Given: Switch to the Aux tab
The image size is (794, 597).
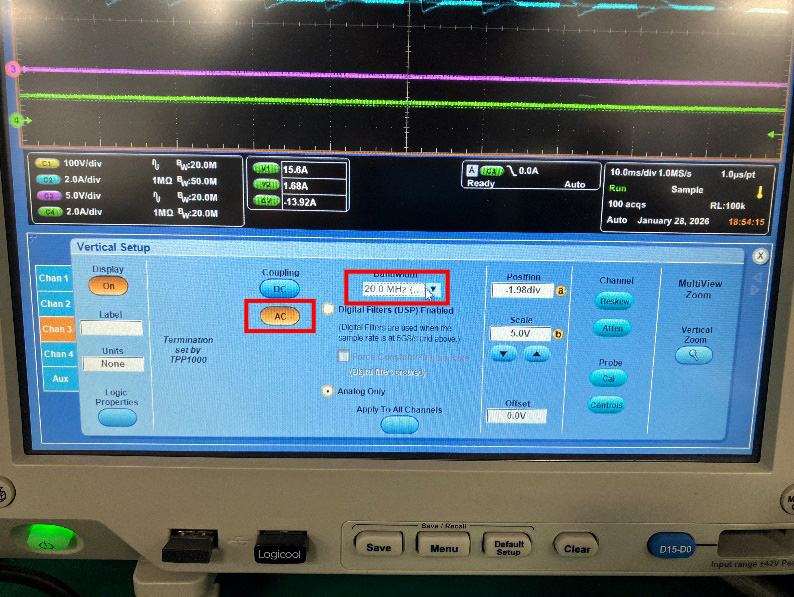Looking at the screenshot, I should pos(59,379).
